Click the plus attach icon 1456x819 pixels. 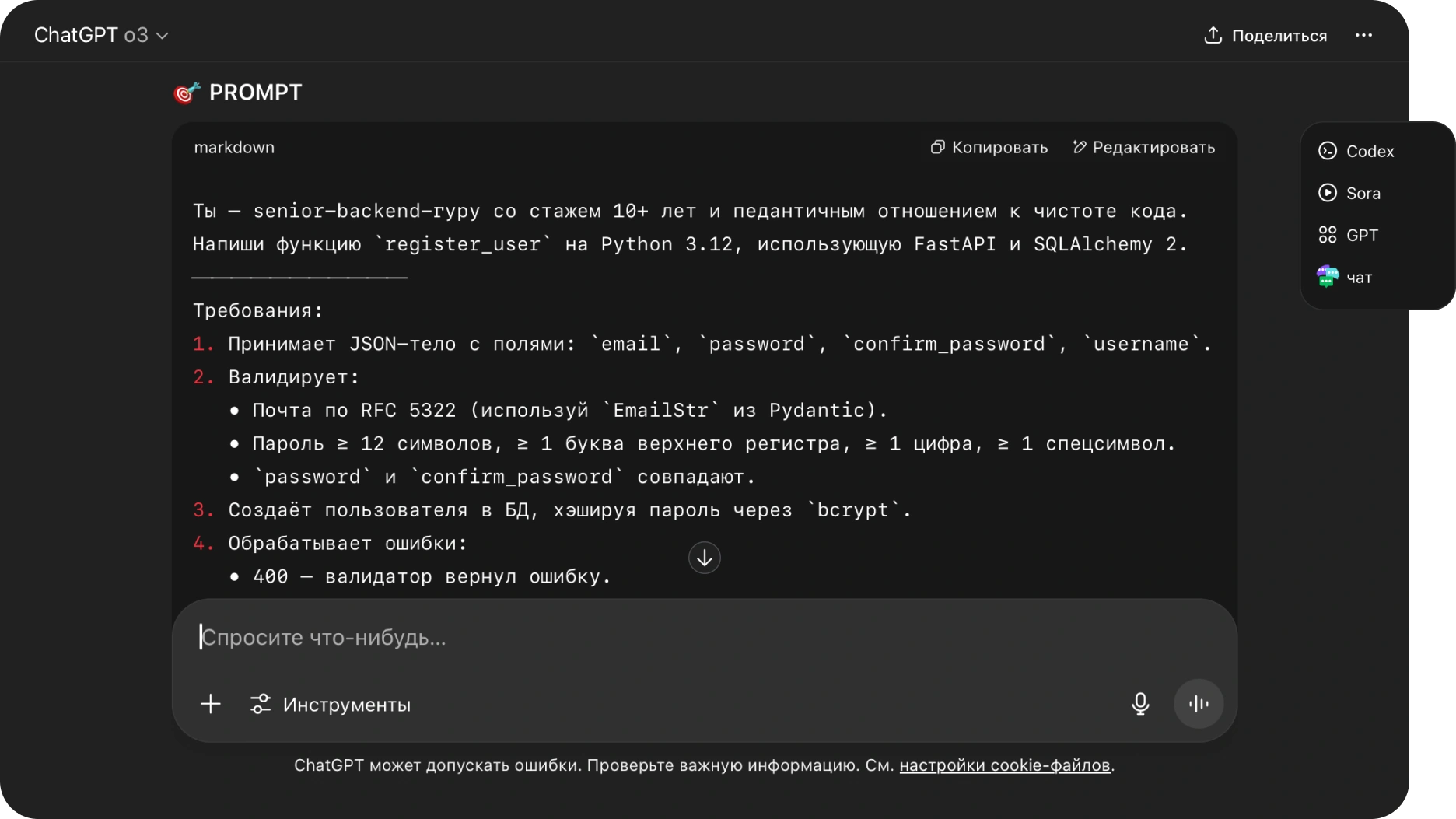[x=210, y=704]
